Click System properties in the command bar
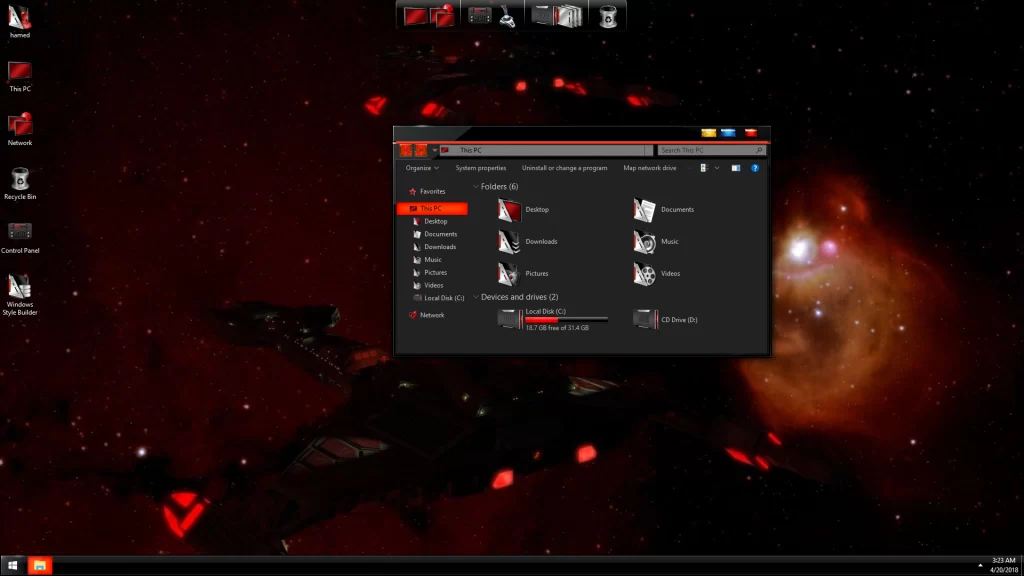This screenshot has height=576, width=1024. 480,168
